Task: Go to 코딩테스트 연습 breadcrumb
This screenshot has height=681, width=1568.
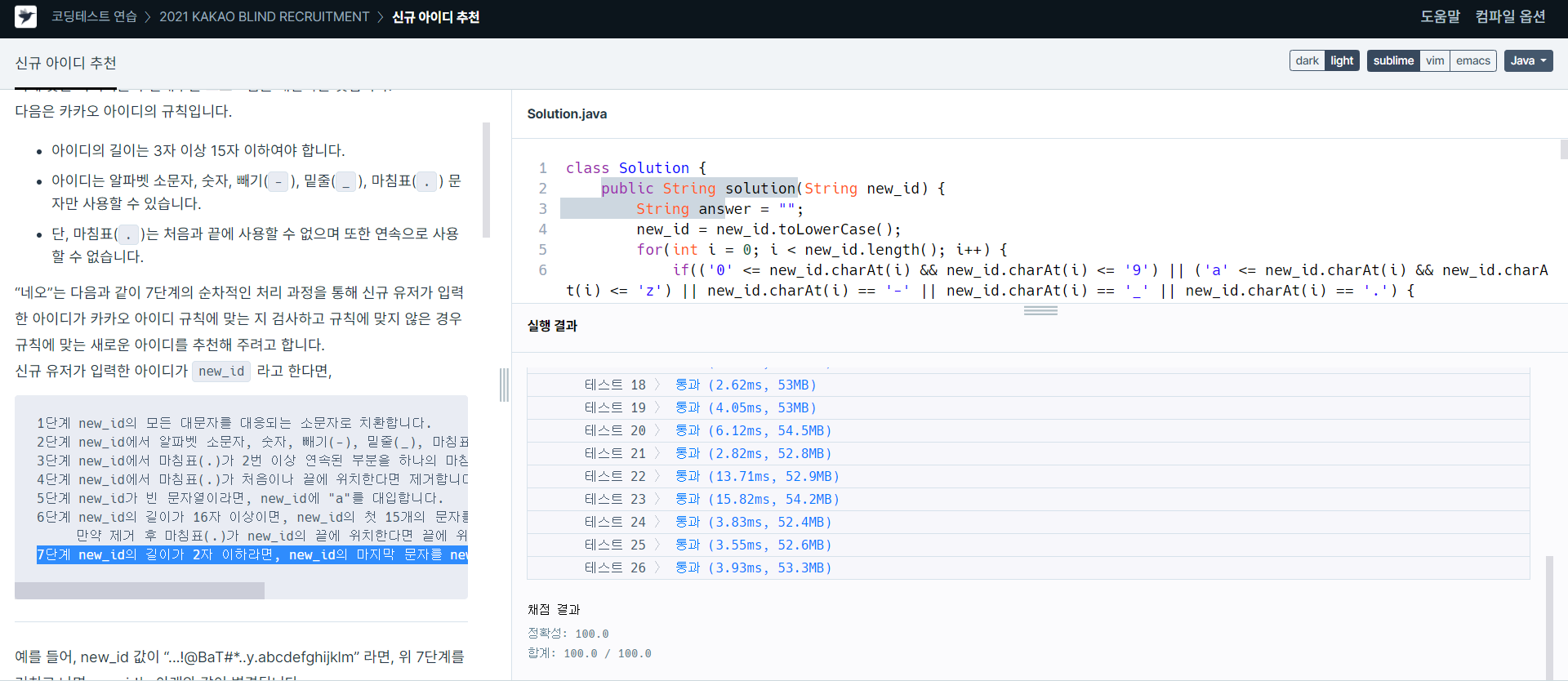Action: [x=94, y=16]
